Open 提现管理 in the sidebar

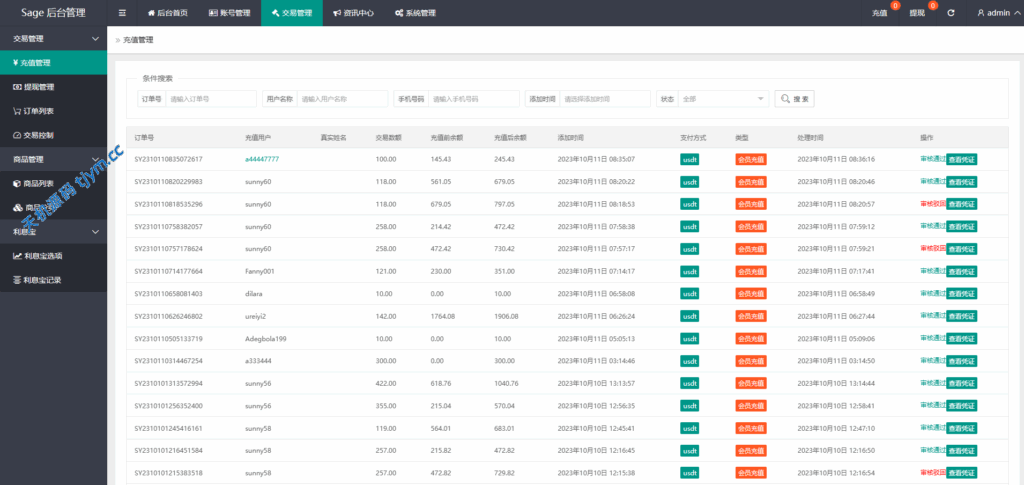click(38, 87)
